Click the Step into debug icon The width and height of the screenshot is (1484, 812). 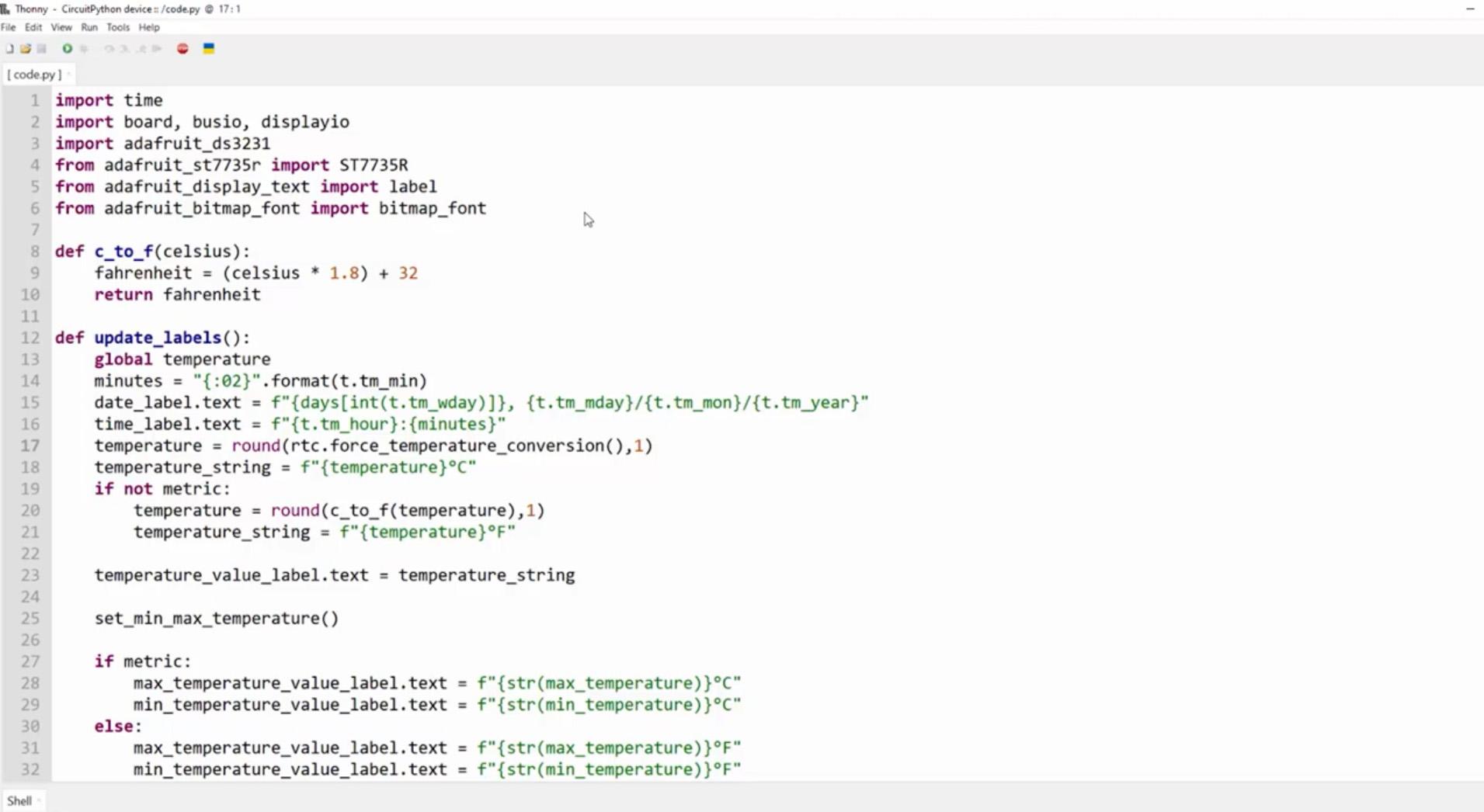tap(124, 49)
